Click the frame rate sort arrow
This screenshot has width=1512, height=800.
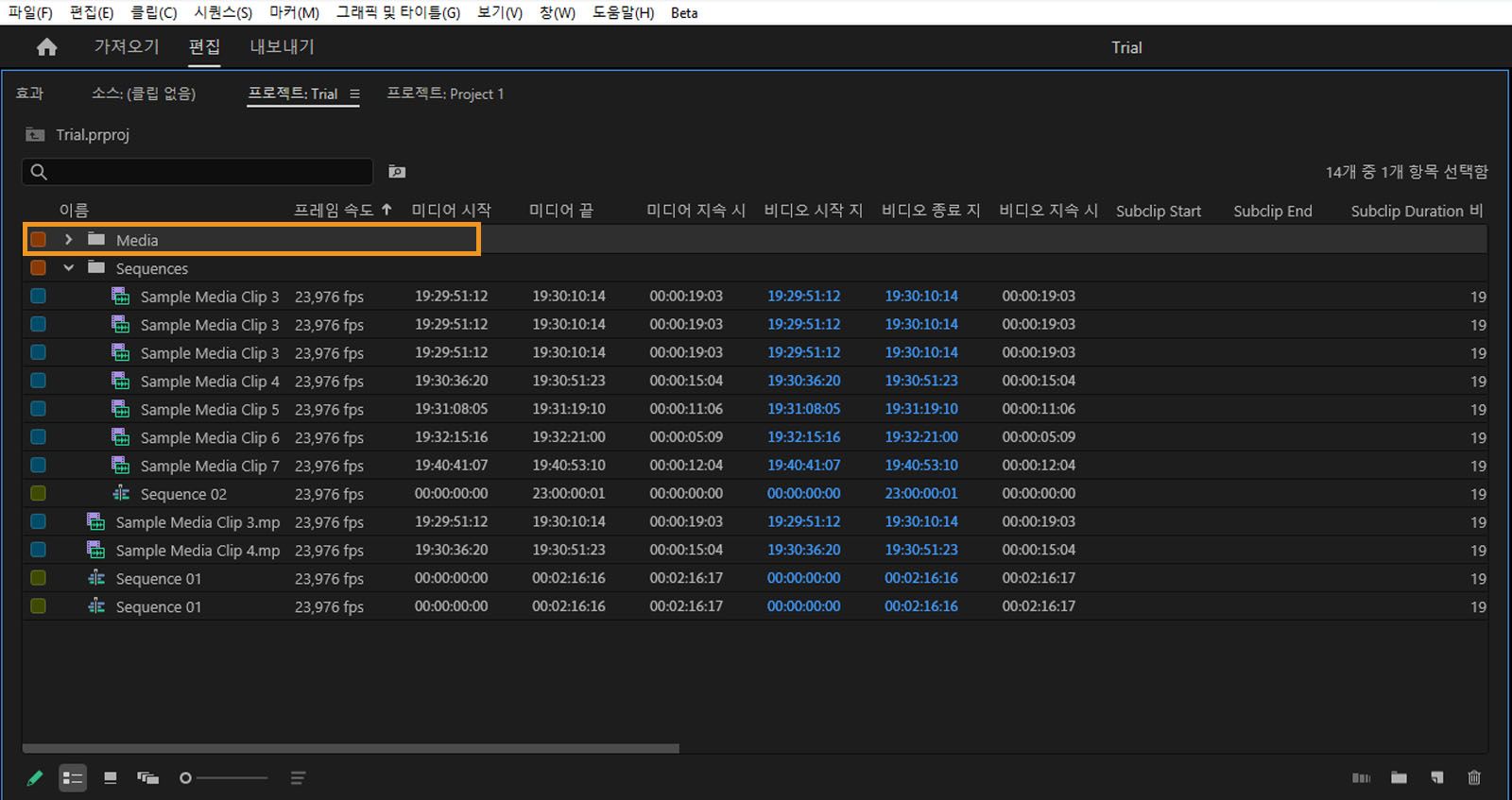(387, 210)
